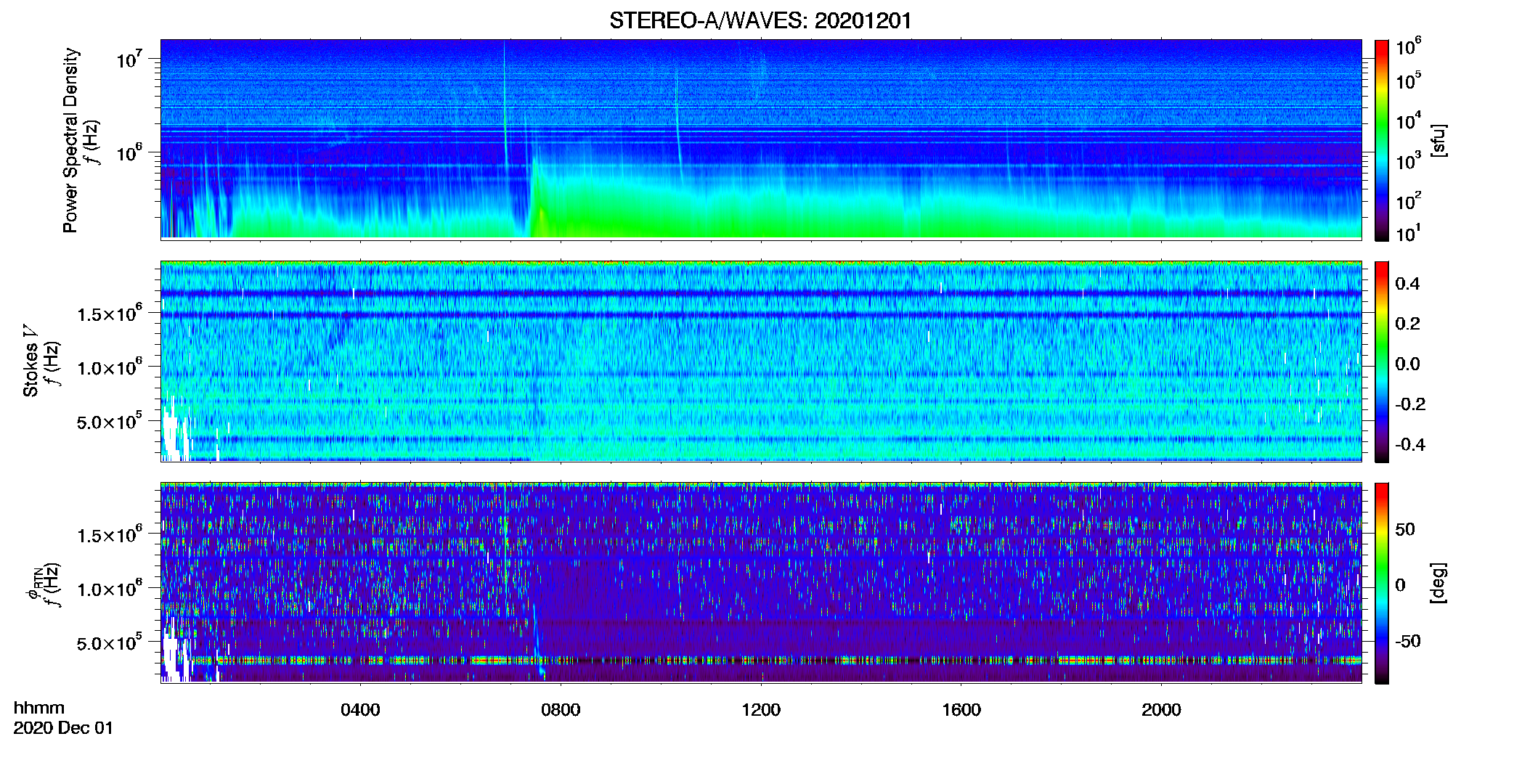Click the -50 label on the degree colorbar
Image resolution: width=1522 pixels, height=784 pixels.
coord(1408,641)
